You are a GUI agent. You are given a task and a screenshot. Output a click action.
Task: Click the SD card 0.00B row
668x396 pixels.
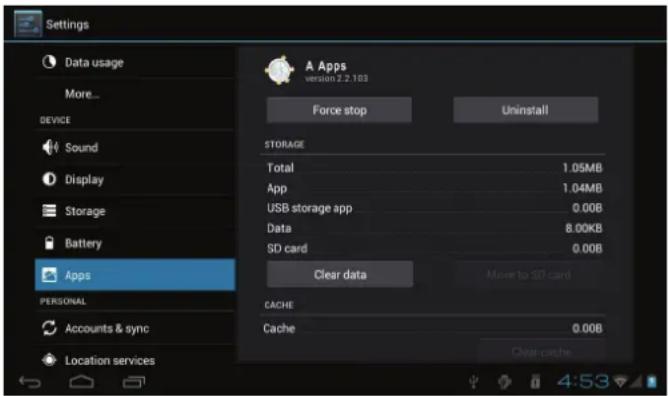pyautogui.click(x=434, y=248)
